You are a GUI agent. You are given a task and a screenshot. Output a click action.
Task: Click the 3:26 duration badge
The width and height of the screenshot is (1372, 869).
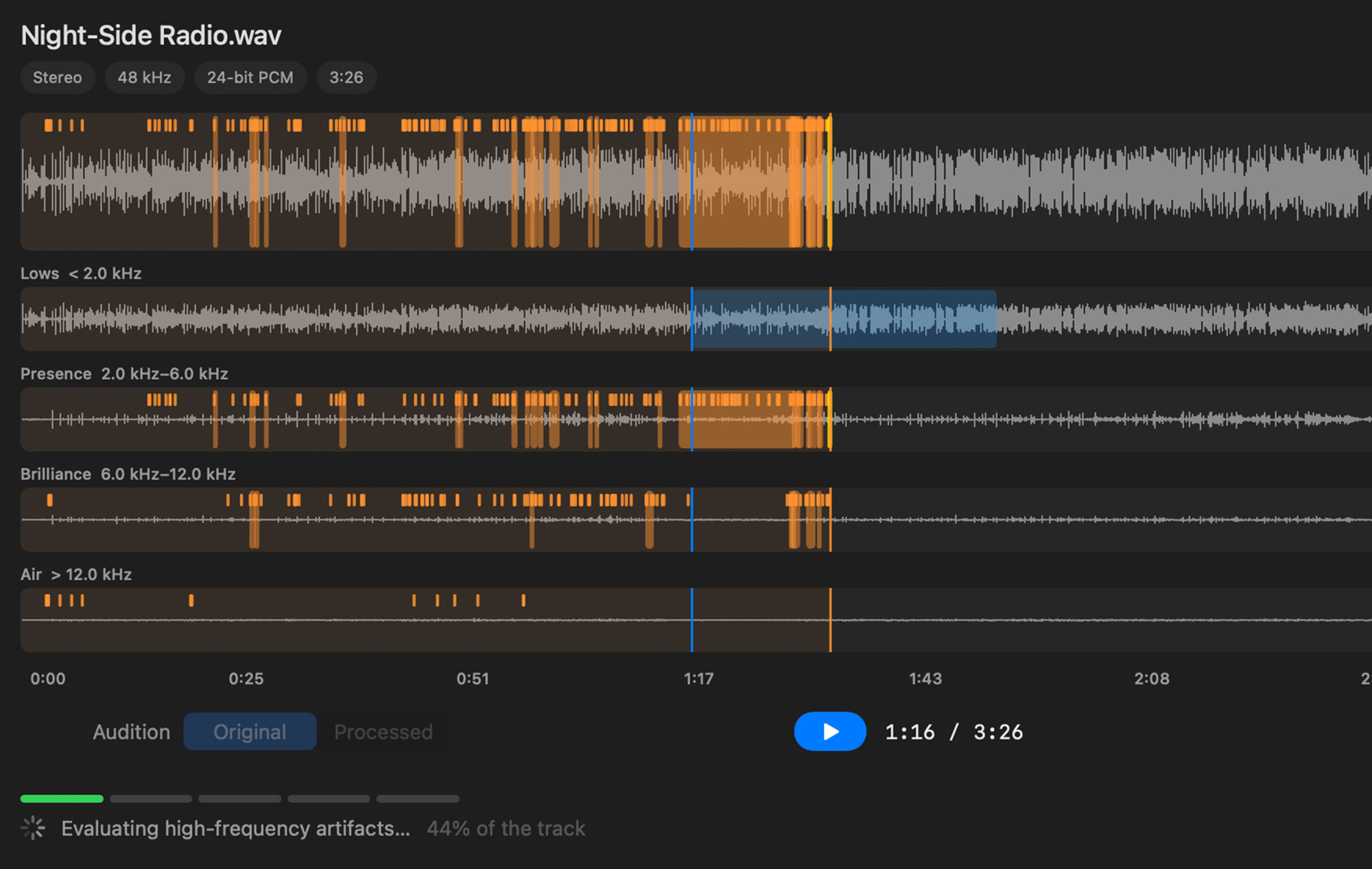coord(346,78)
